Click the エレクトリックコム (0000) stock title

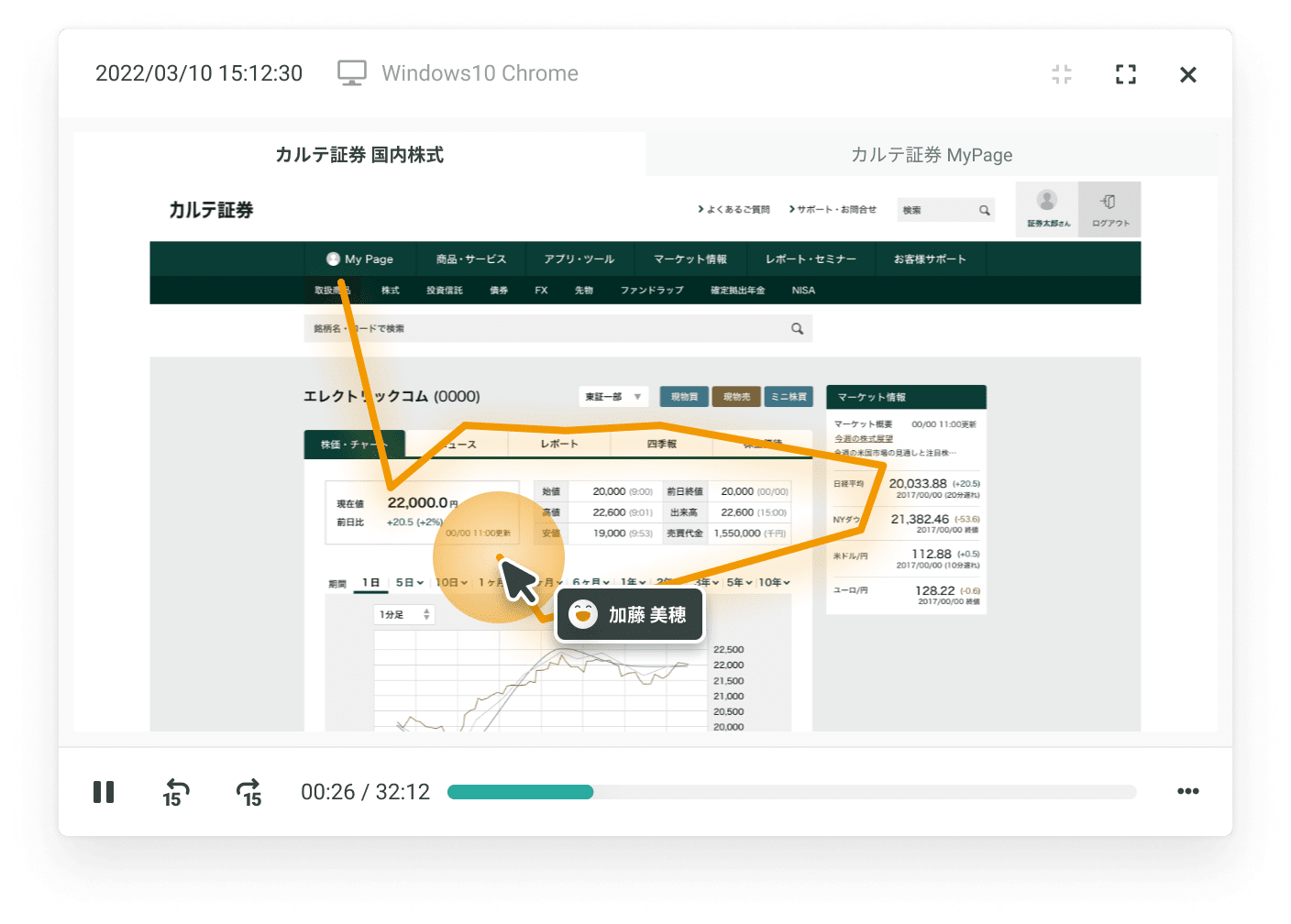coord(392,396)
